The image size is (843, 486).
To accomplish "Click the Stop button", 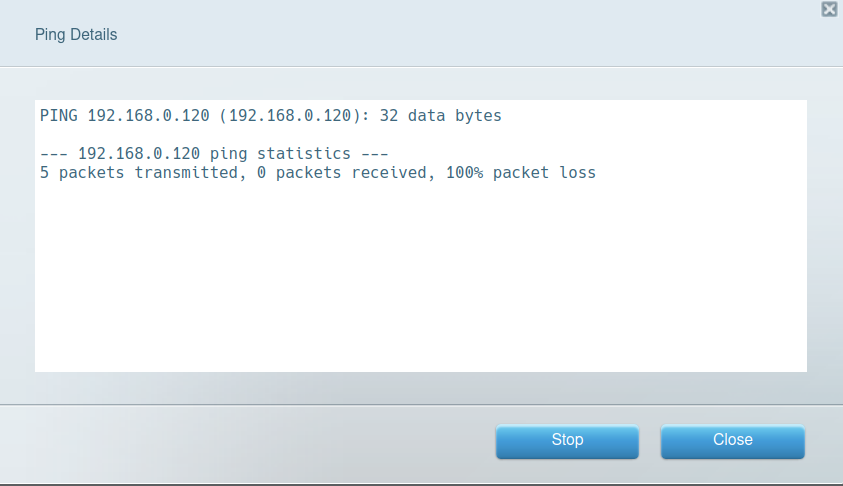I will (x=567, y=440).
